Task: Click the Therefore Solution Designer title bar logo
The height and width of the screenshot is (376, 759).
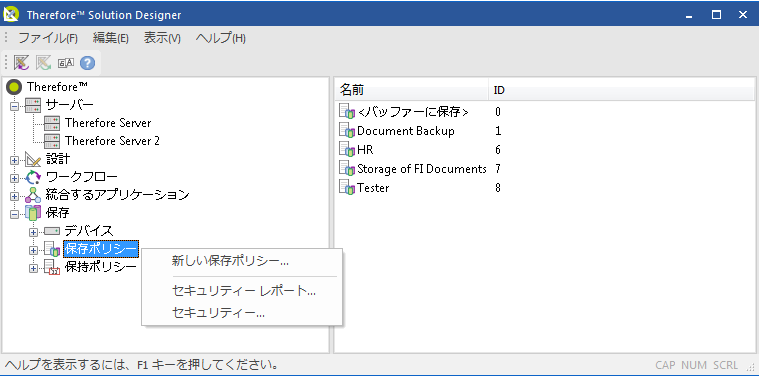Action: pyautogui.click(x=11, y=15)
